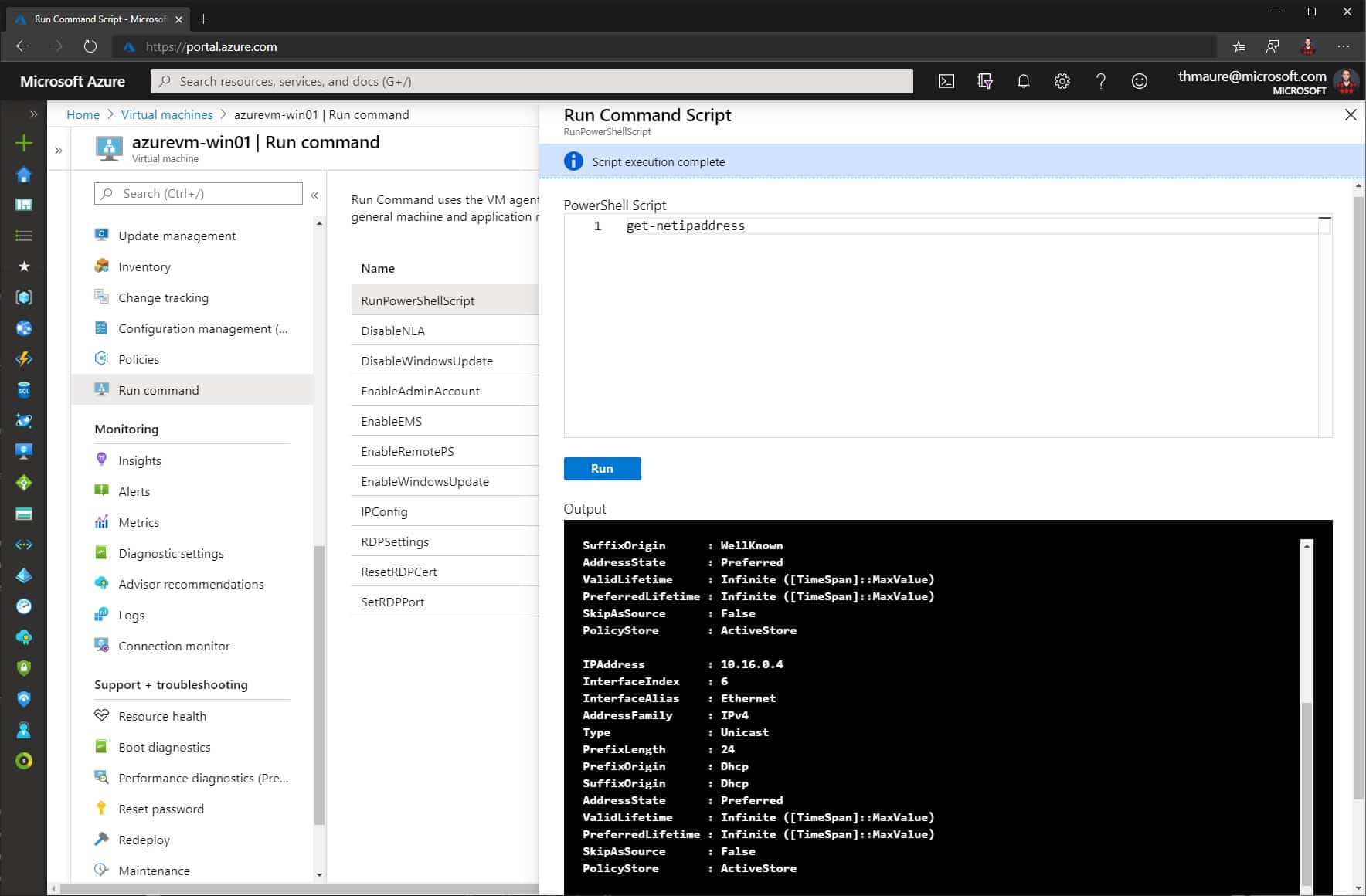Expand the leftmost sidebar with the » chevron

(x=32, y=114)
